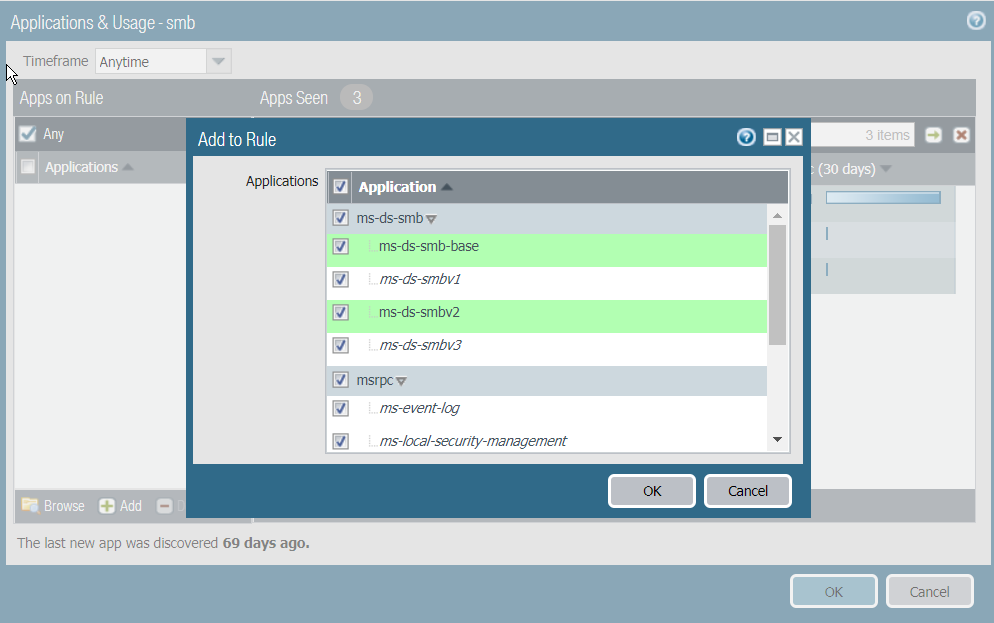
Task: Select the ms-local-security-management row text
Action: click(473, 440)
